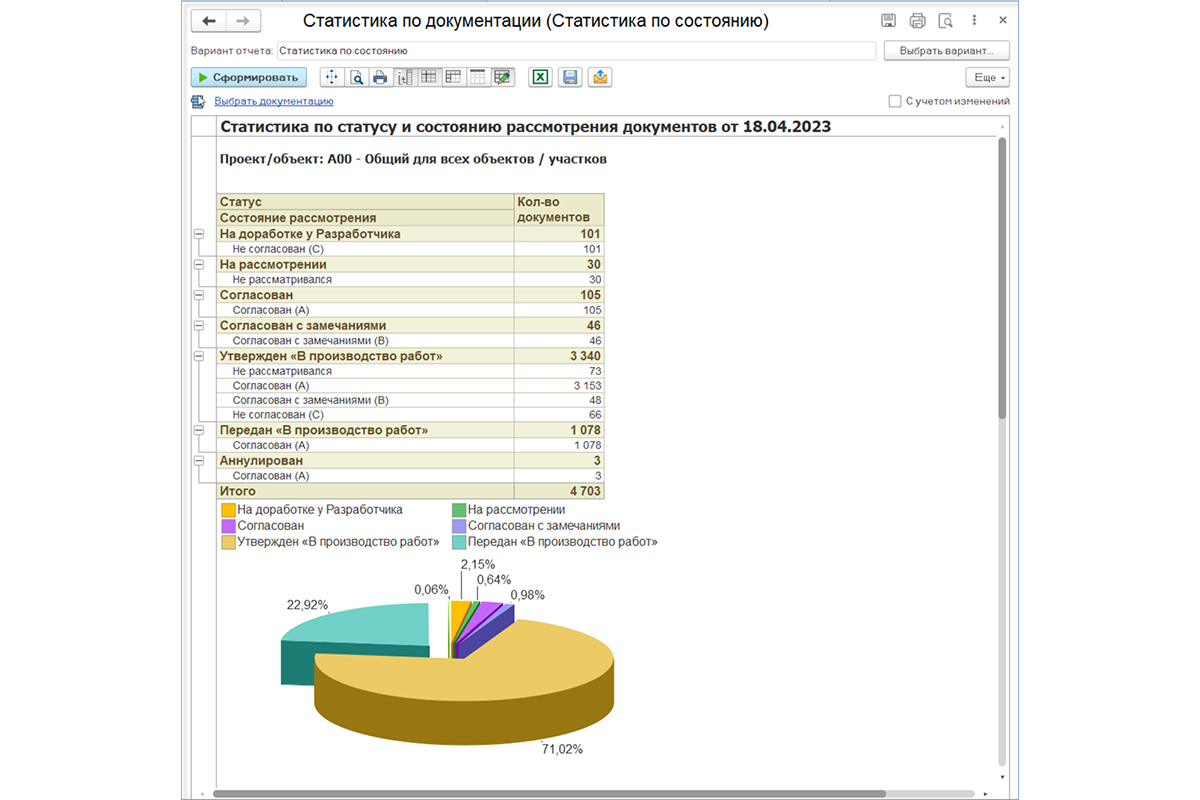1200x800 pixels.
Task: Open the three-dots more menu in title bar
Action: pos(974,20)
